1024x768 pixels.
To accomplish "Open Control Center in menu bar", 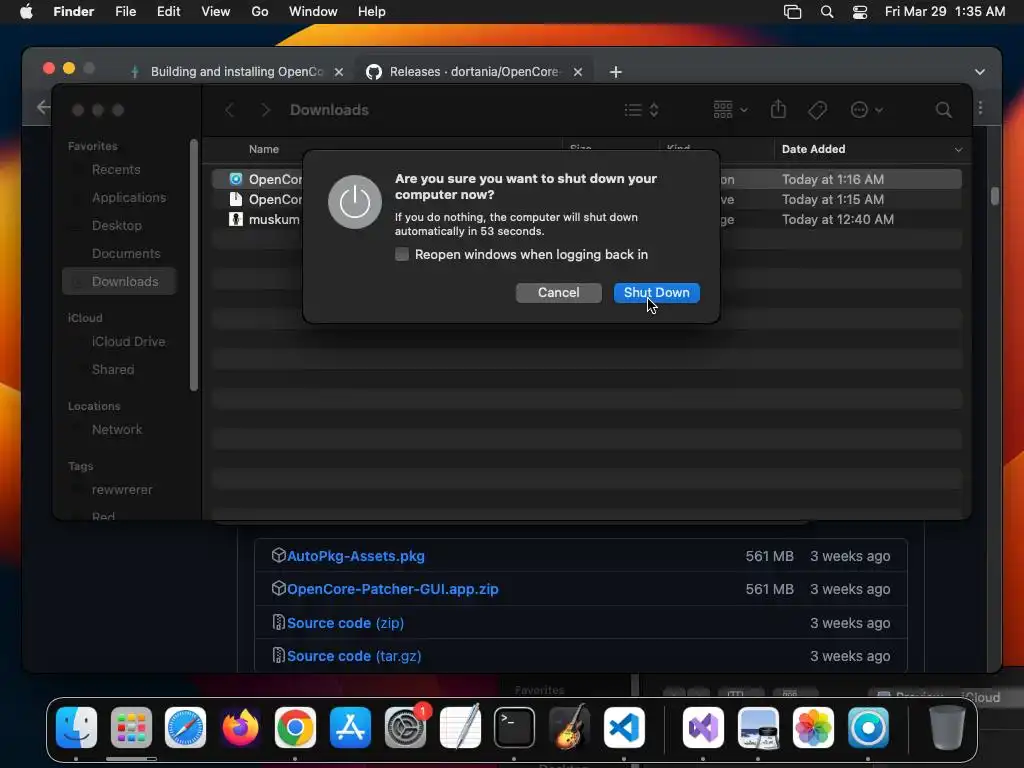I will (860, 12).
